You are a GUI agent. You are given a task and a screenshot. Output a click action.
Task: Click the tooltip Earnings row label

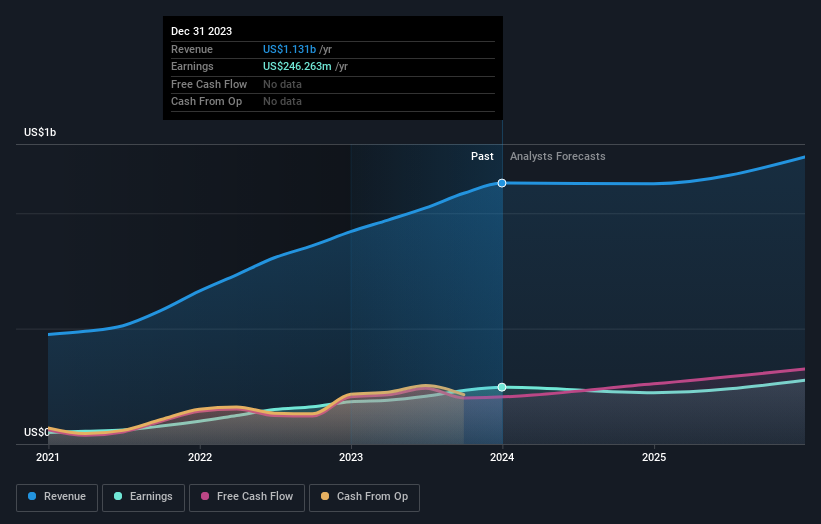(192, 66)
